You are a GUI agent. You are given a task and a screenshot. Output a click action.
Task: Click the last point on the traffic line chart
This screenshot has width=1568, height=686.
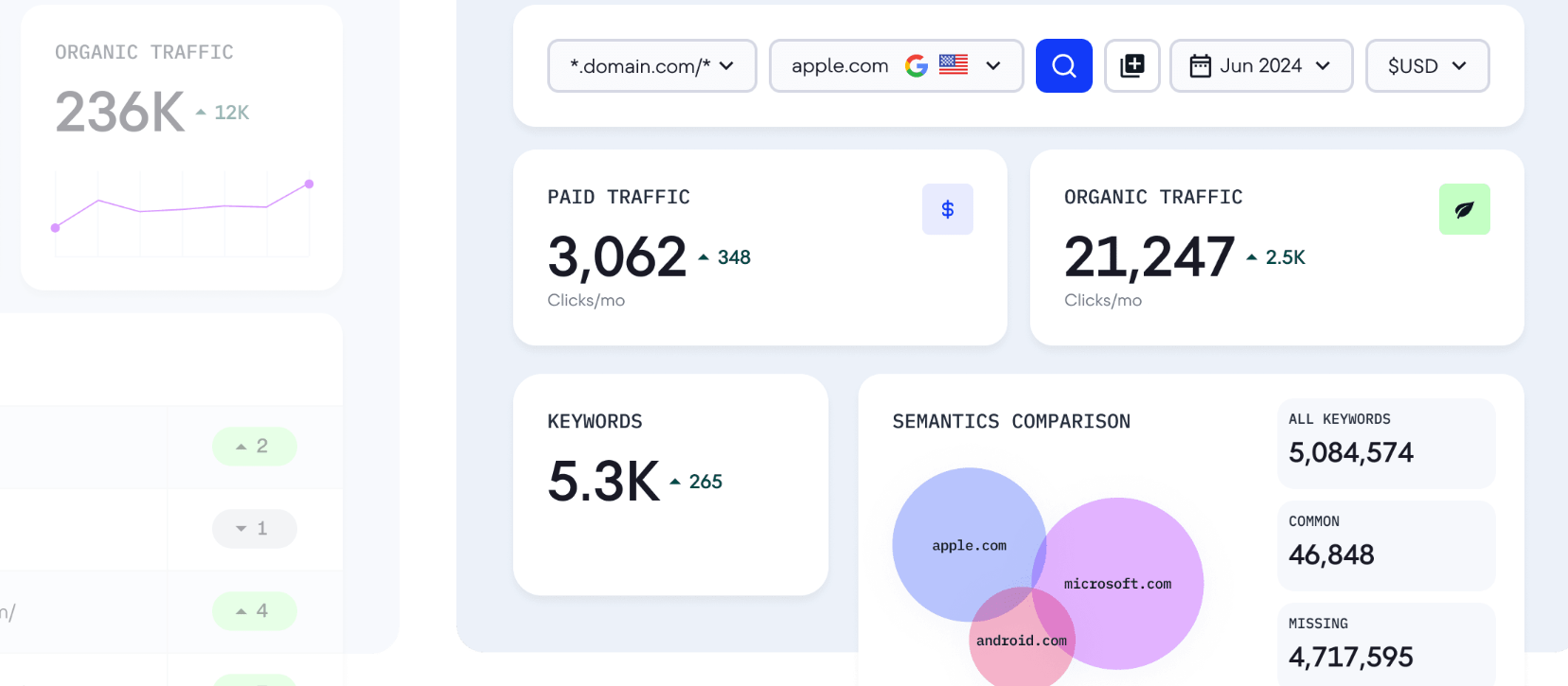click(x=309, y=184)
